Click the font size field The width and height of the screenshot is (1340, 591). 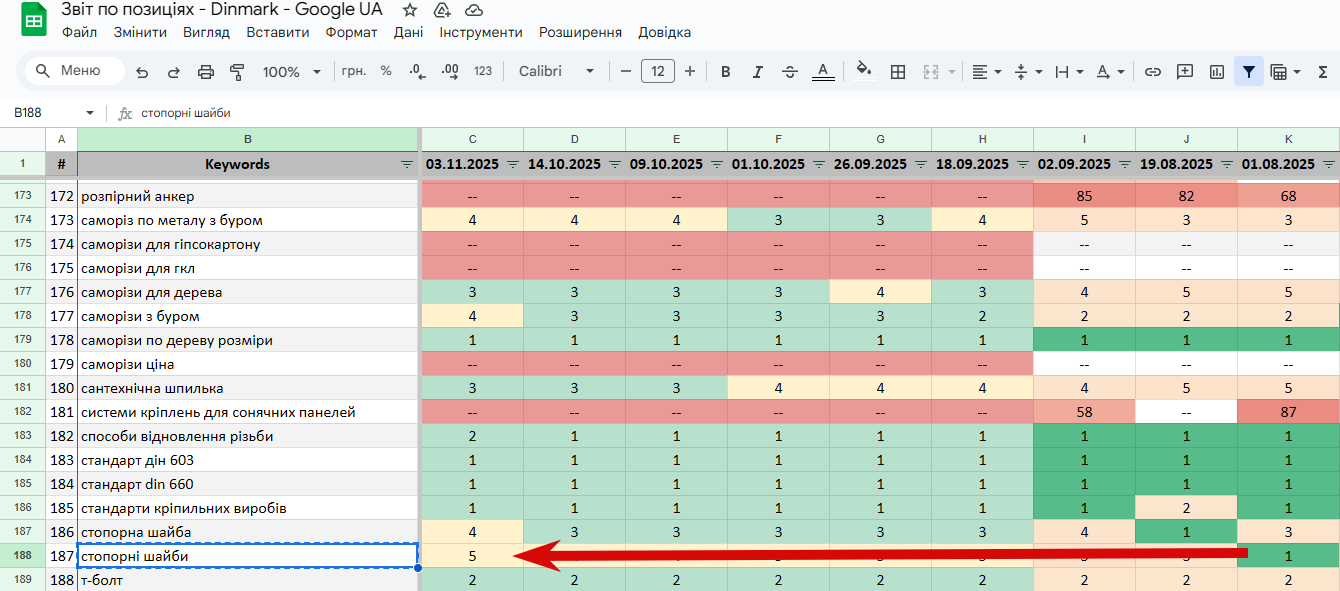click(x=657, y=72)
